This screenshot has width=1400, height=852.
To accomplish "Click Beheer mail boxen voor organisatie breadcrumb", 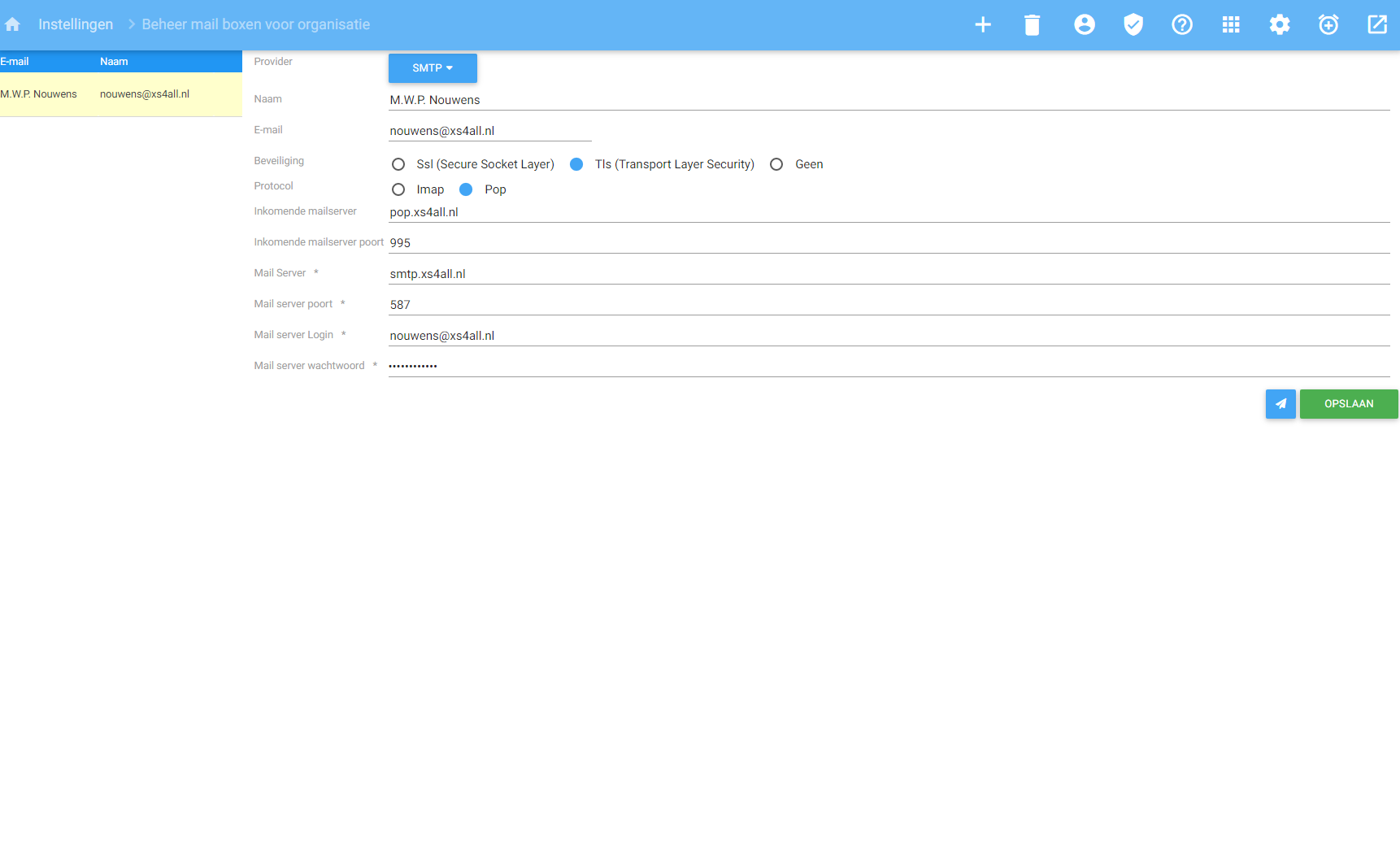I will 256,24.
